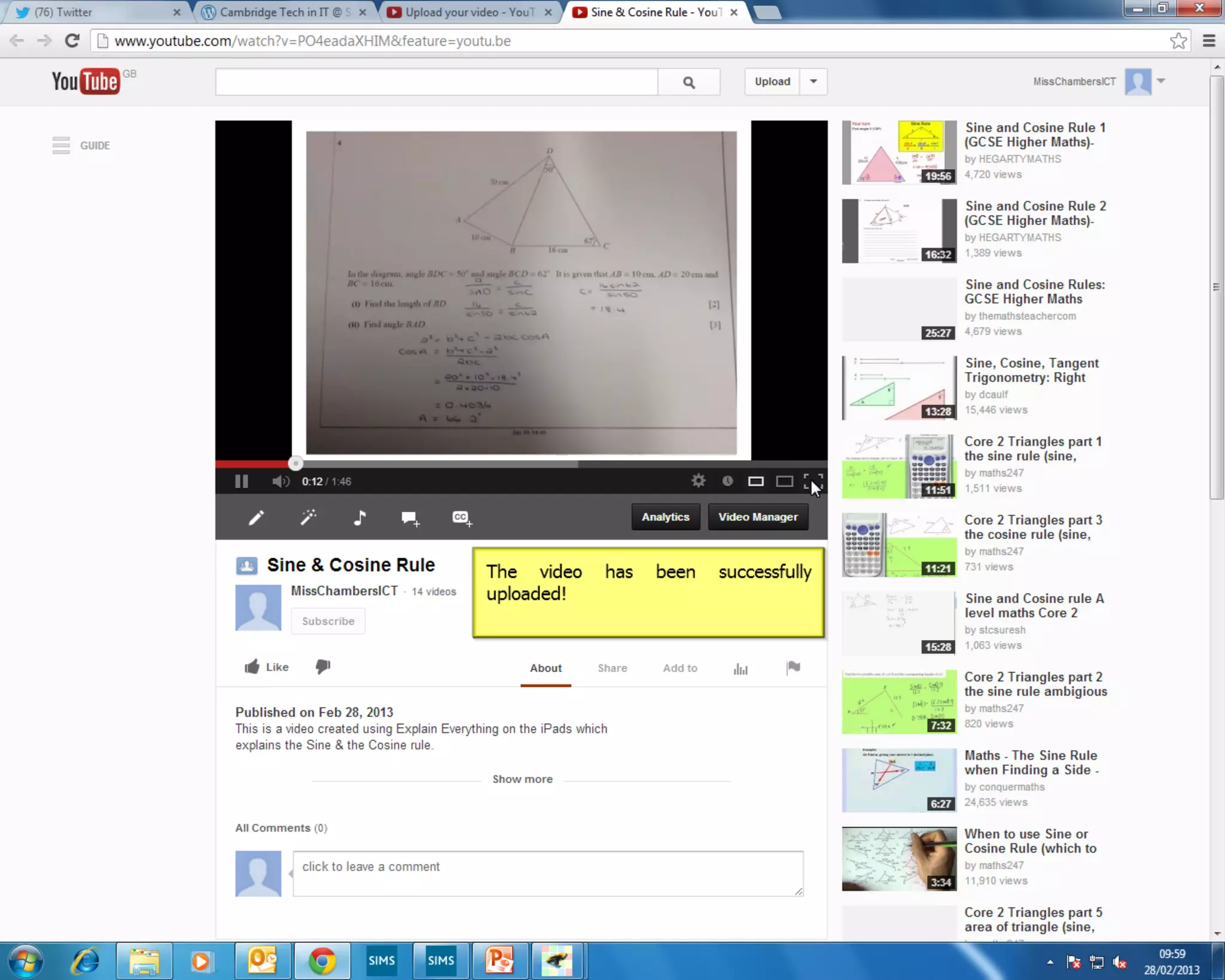Select the Share tab
Viewport: 1225px width, 980px height.
(612, 668)
